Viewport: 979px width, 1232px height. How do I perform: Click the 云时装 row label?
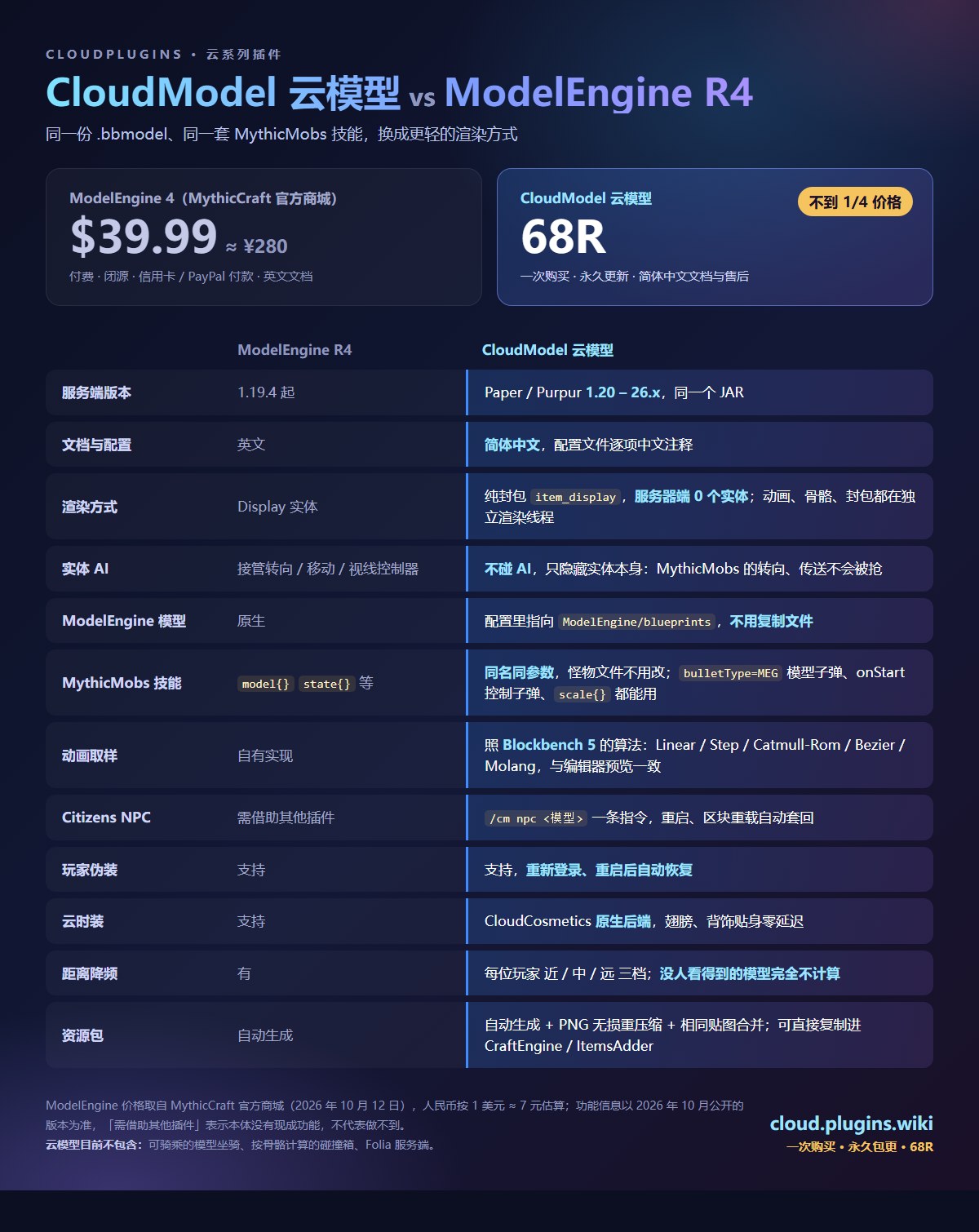pos(82,921)
